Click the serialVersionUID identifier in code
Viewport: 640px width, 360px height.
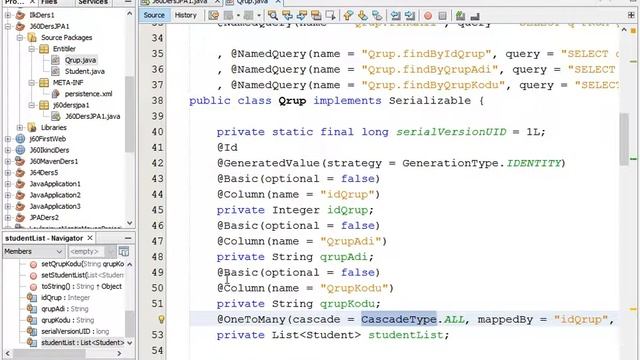click(x=451, y=132)
